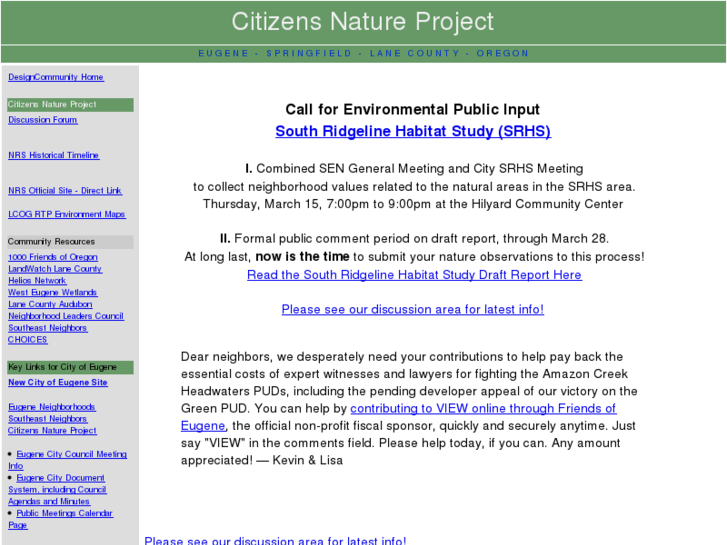
Task: Open bottom discussion area latest info link
Action: click(275, 540)
